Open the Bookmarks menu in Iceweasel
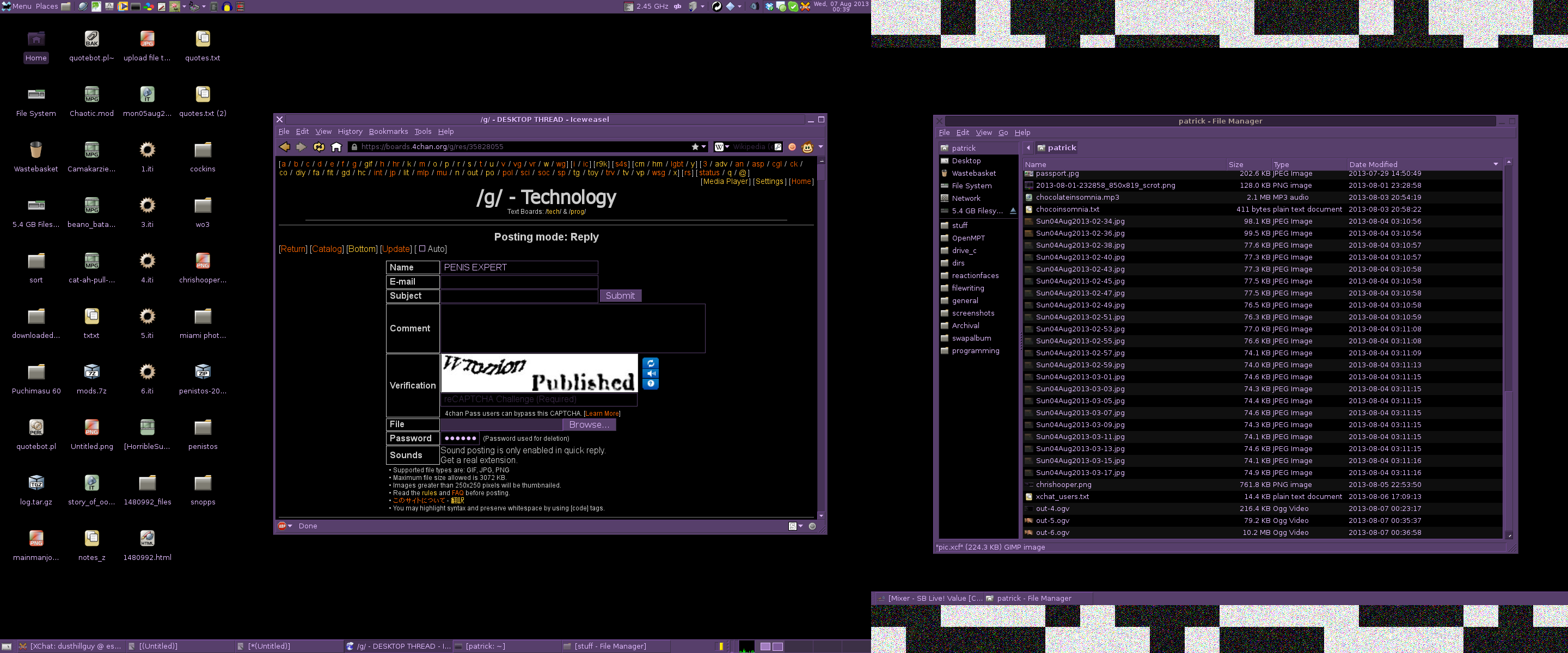The height and width of the screenshot is (653, 1568). [x=388, y=132]
